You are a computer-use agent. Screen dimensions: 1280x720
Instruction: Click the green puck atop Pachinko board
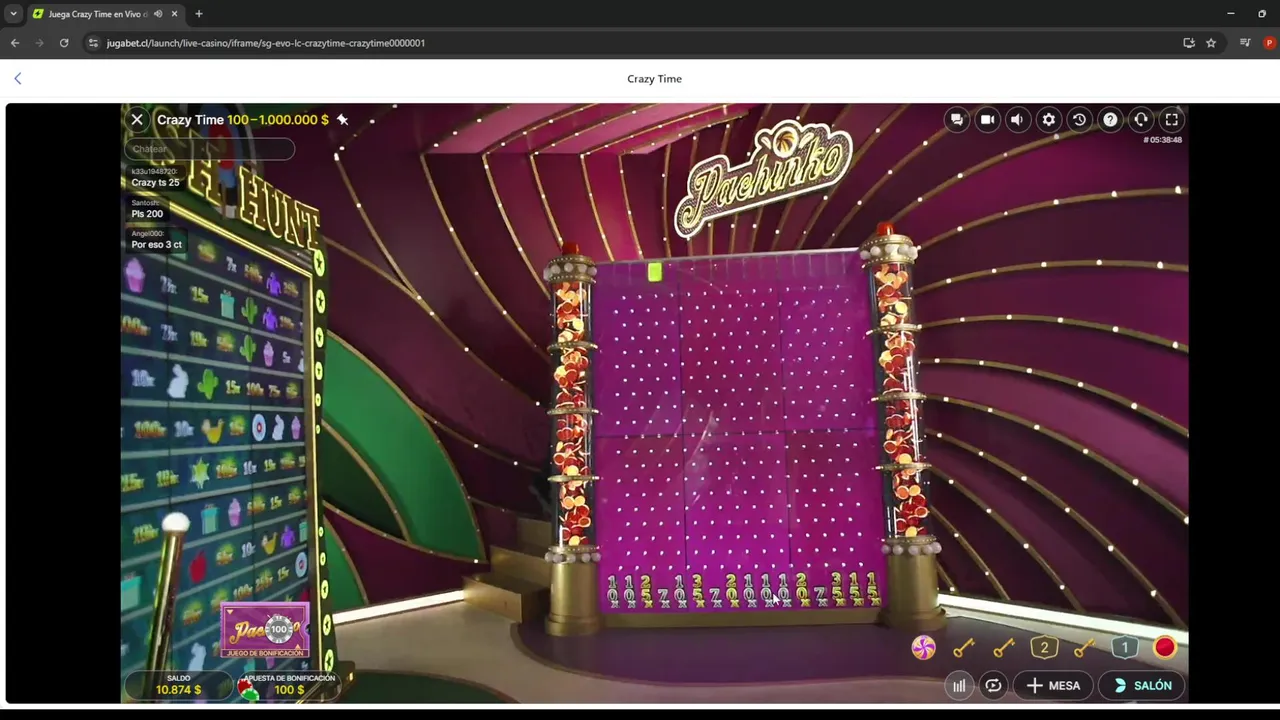click(655, 272)
